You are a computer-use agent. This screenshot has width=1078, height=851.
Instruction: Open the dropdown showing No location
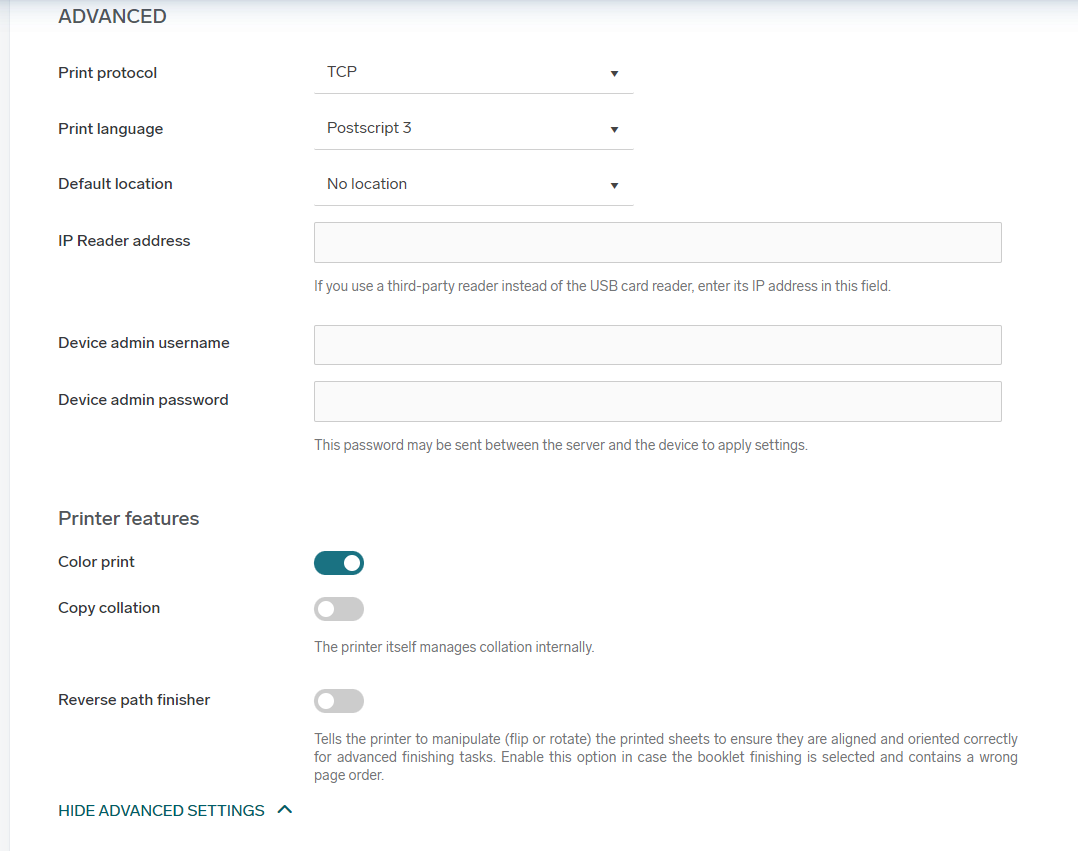pos(473,185)
